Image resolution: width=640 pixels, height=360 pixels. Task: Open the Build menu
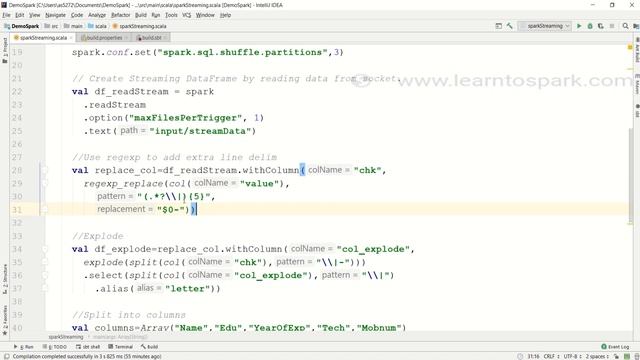[x=140, y=15]
